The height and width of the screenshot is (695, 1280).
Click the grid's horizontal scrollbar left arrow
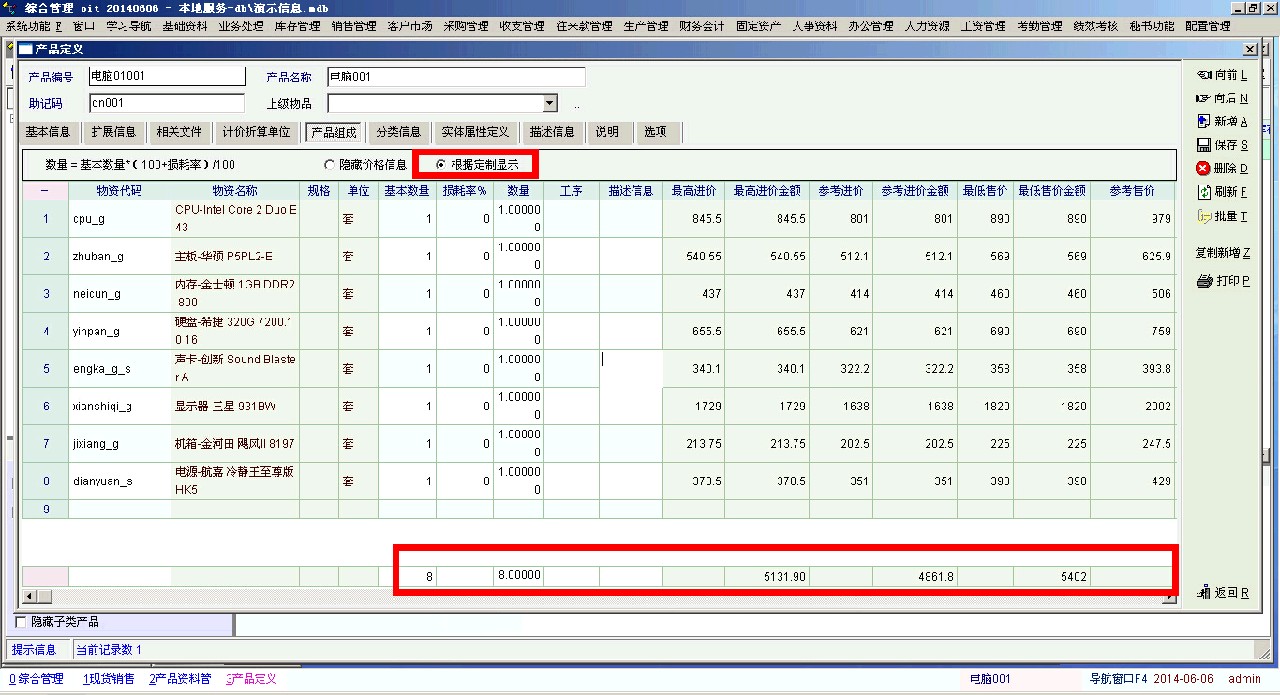coord(29,597)
